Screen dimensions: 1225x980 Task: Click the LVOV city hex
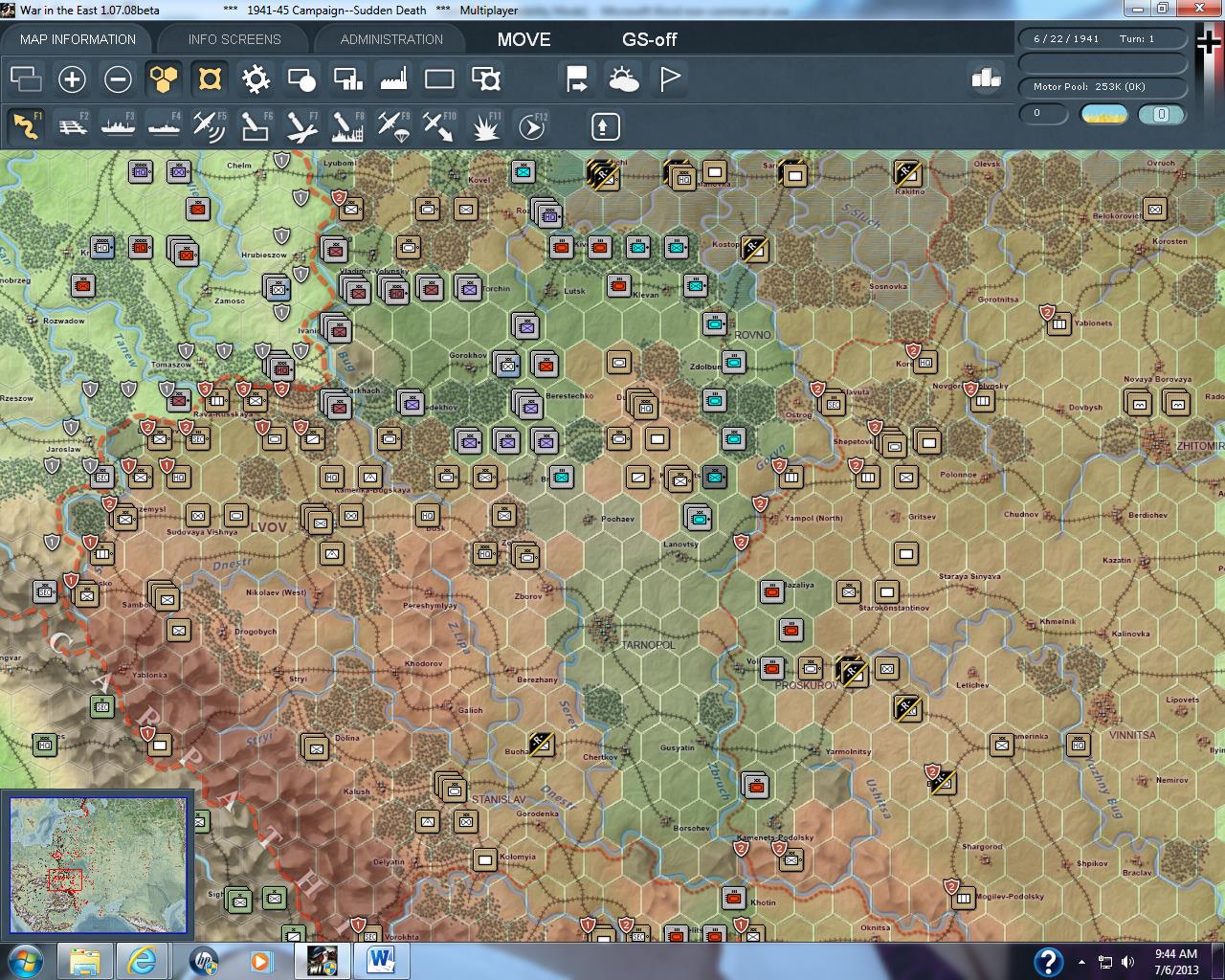click(269, 527)
